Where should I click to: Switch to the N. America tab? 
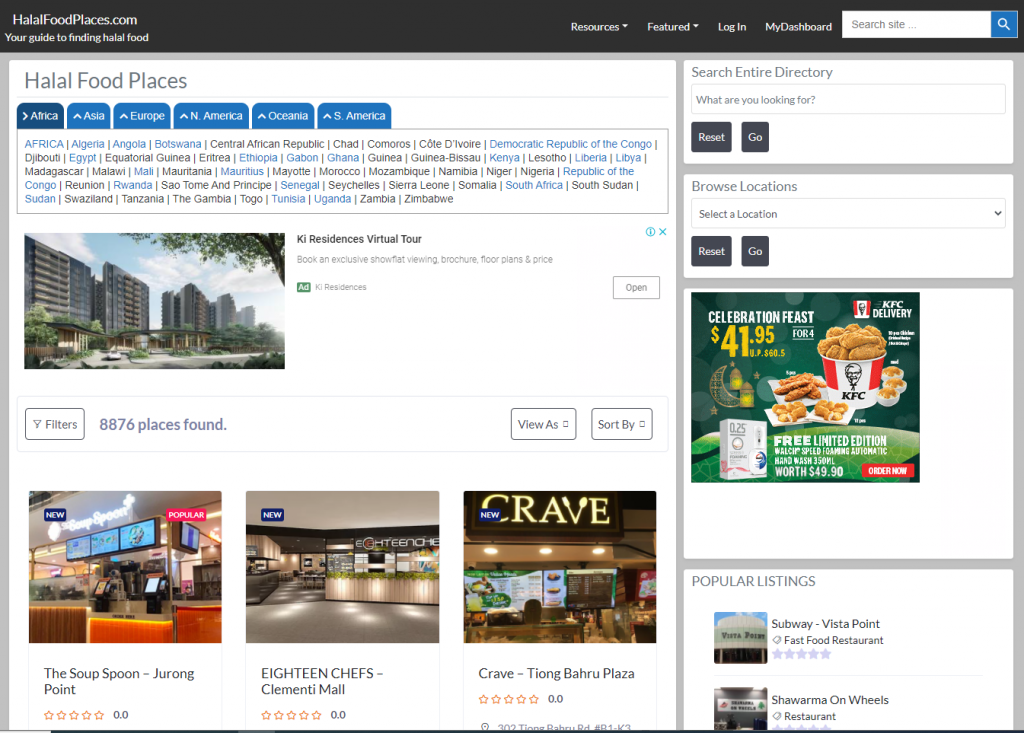pyautogui.click(x=211, y=116)
